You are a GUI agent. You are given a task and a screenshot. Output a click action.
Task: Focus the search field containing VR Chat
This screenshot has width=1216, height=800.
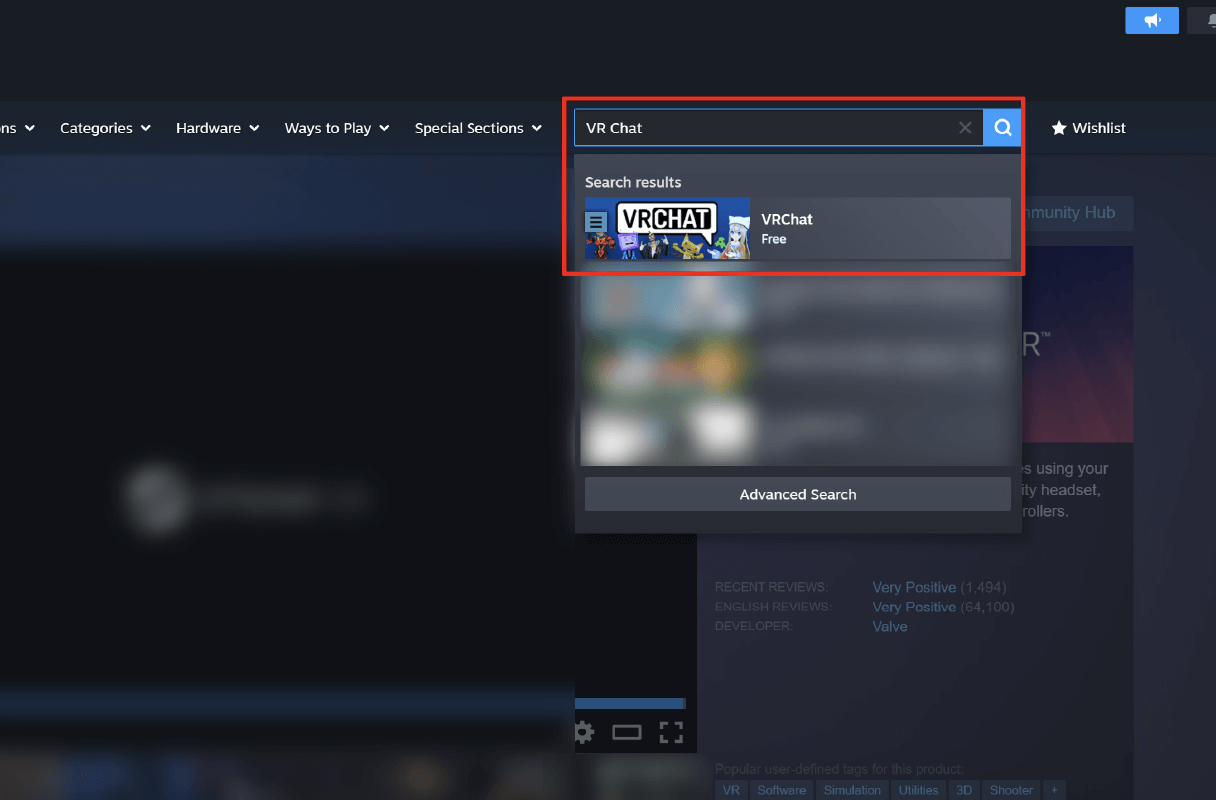(760, 128)
